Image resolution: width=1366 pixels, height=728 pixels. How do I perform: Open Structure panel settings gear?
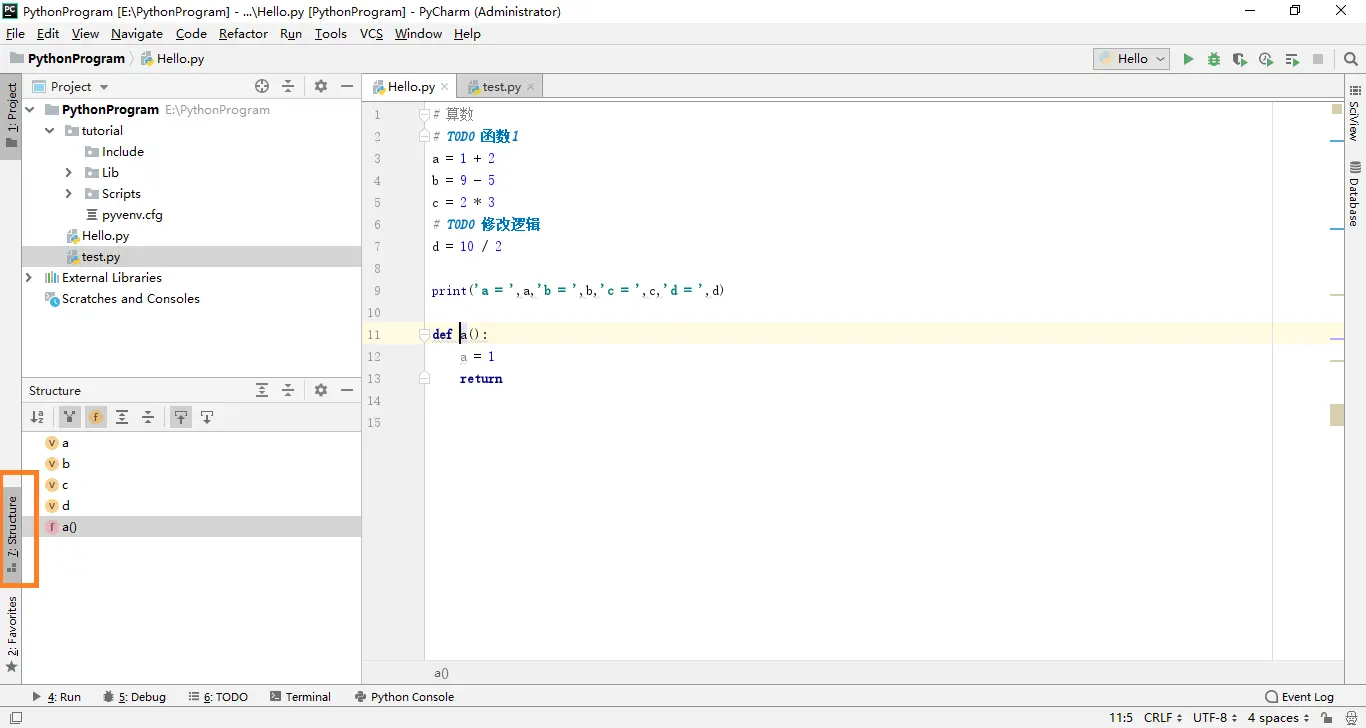[321, 390]
